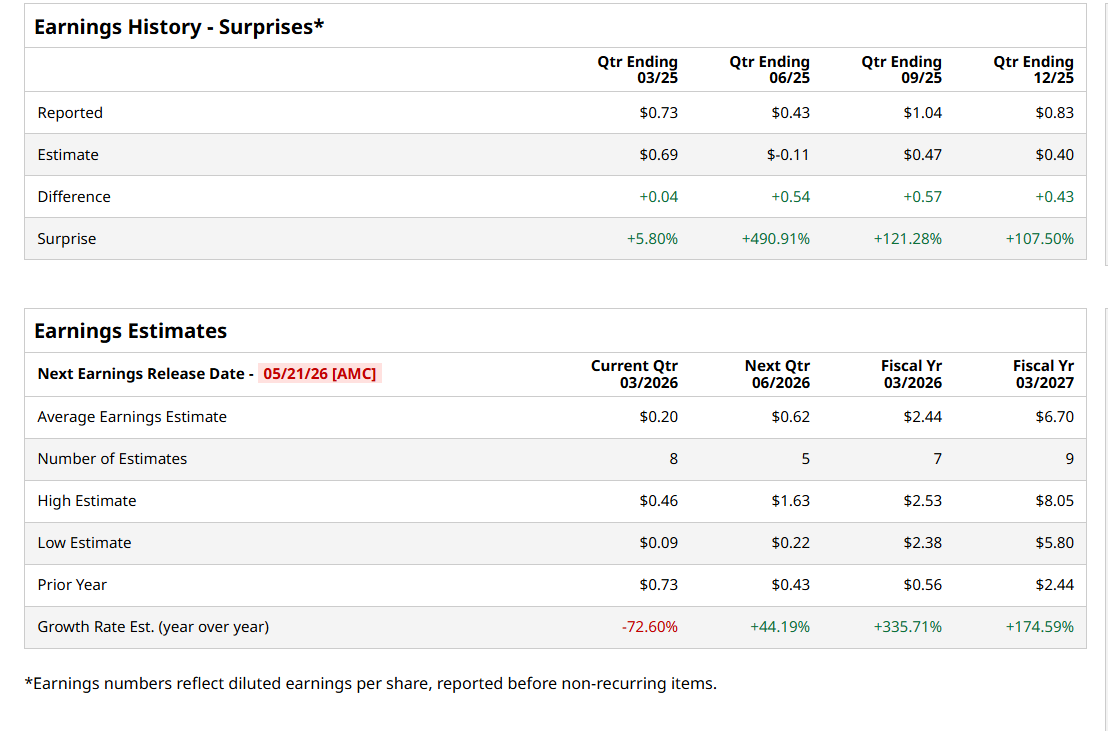Click the +490.91% surprise value
Image resolution: width=1108 pixels, height=731 pixels.
click(776, 239)
